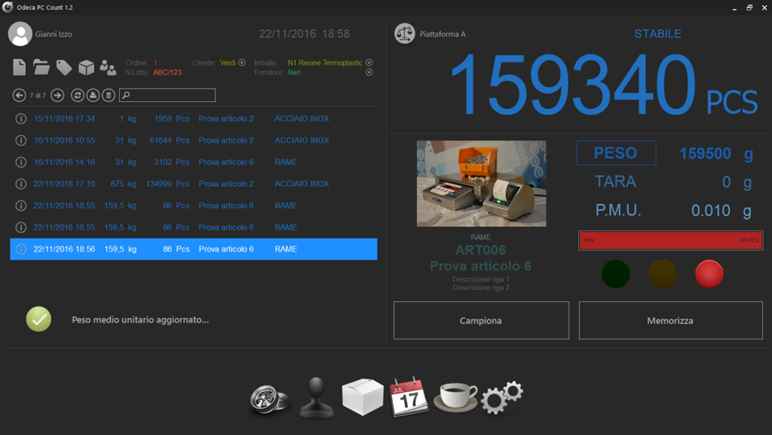
Task: Click the 7 di 7 page counter
Action: 38,95
